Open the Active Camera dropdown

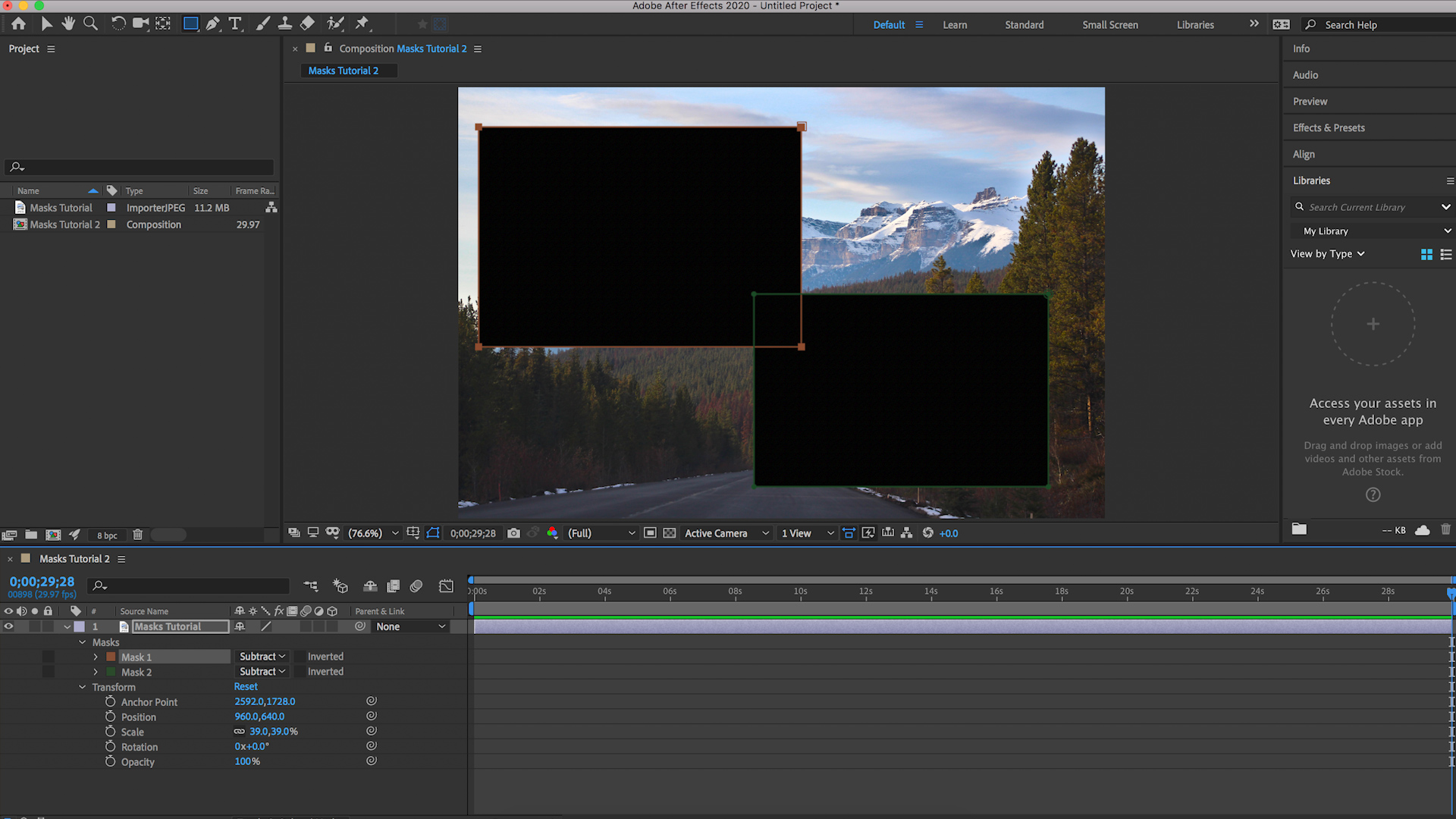724,533
